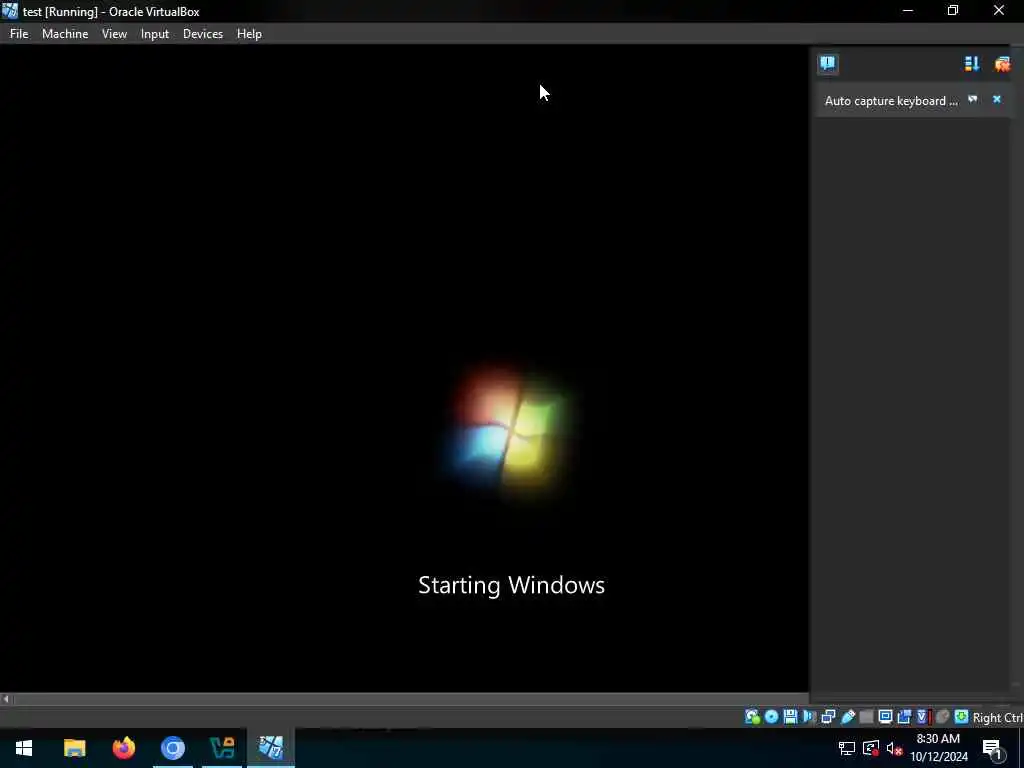The height and width of the screenshot is (768, 1024).
Task: Click the gray shared folders status icon
Action: click(867, 717)
